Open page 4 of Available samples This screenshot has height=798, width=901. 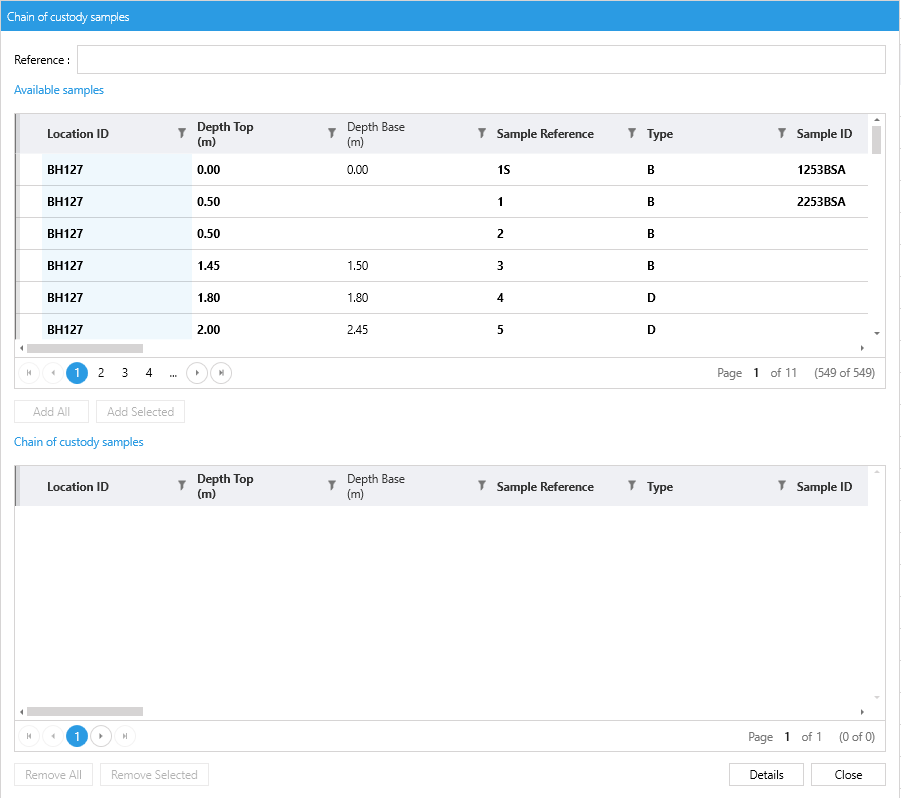pos(149,373)
